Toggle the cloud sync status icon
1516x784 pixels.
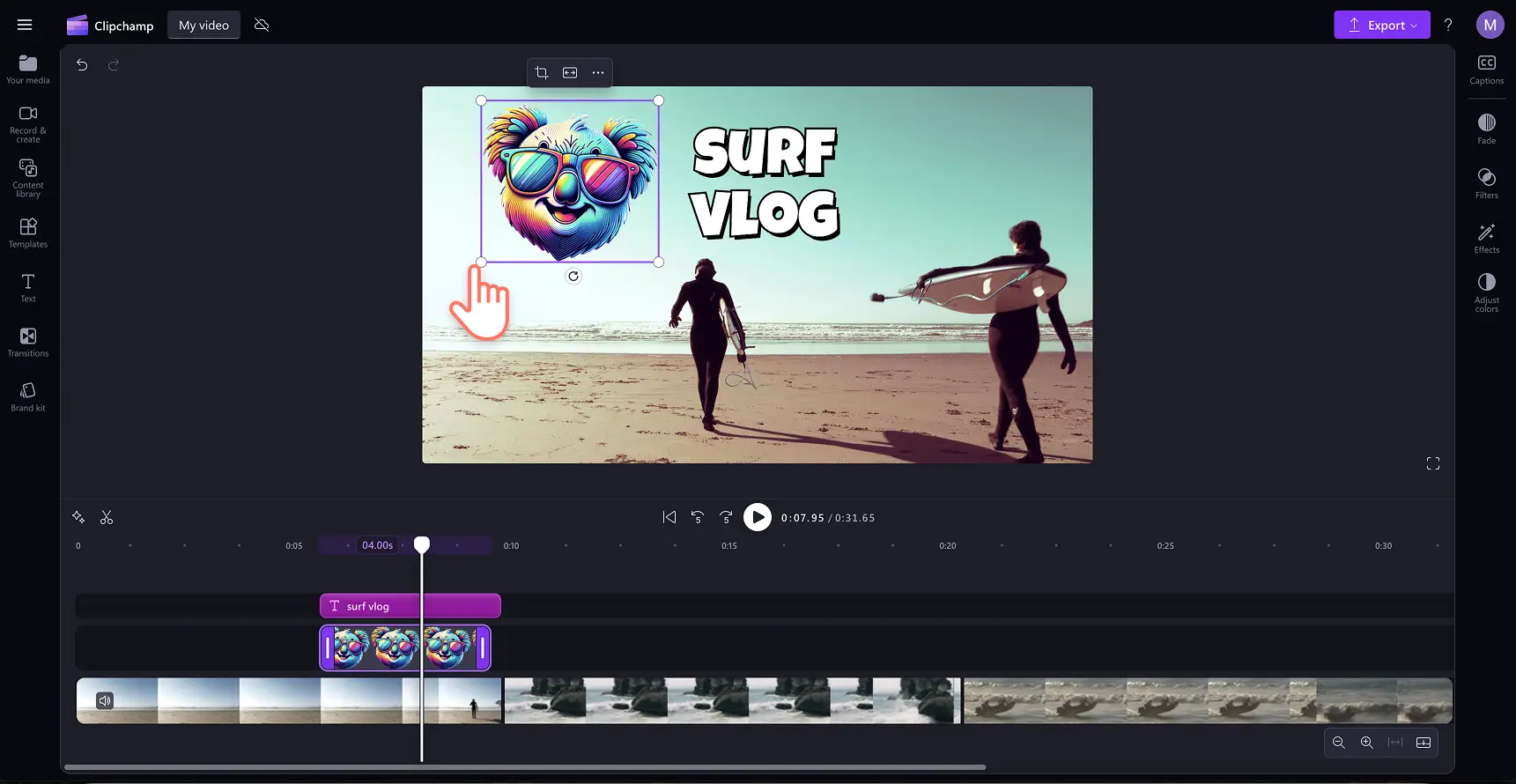pyautogui.click(x=262, y=25)
